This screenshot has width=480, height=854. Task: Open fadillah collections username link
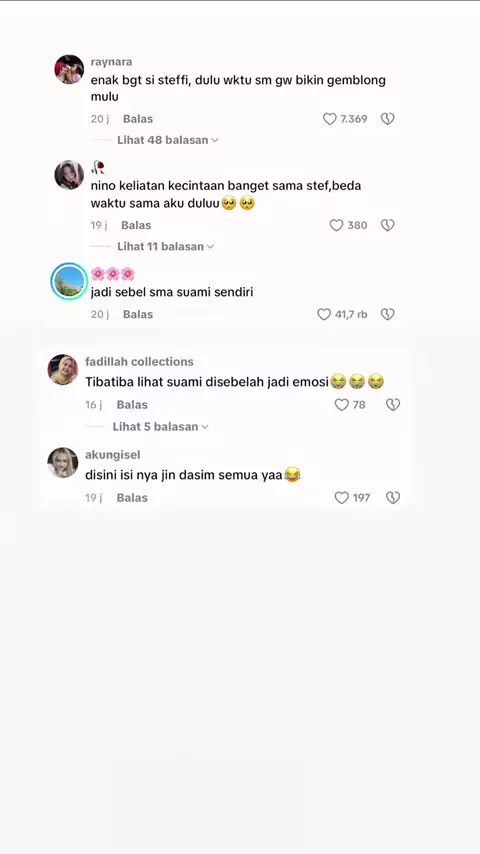click(139, 362)
